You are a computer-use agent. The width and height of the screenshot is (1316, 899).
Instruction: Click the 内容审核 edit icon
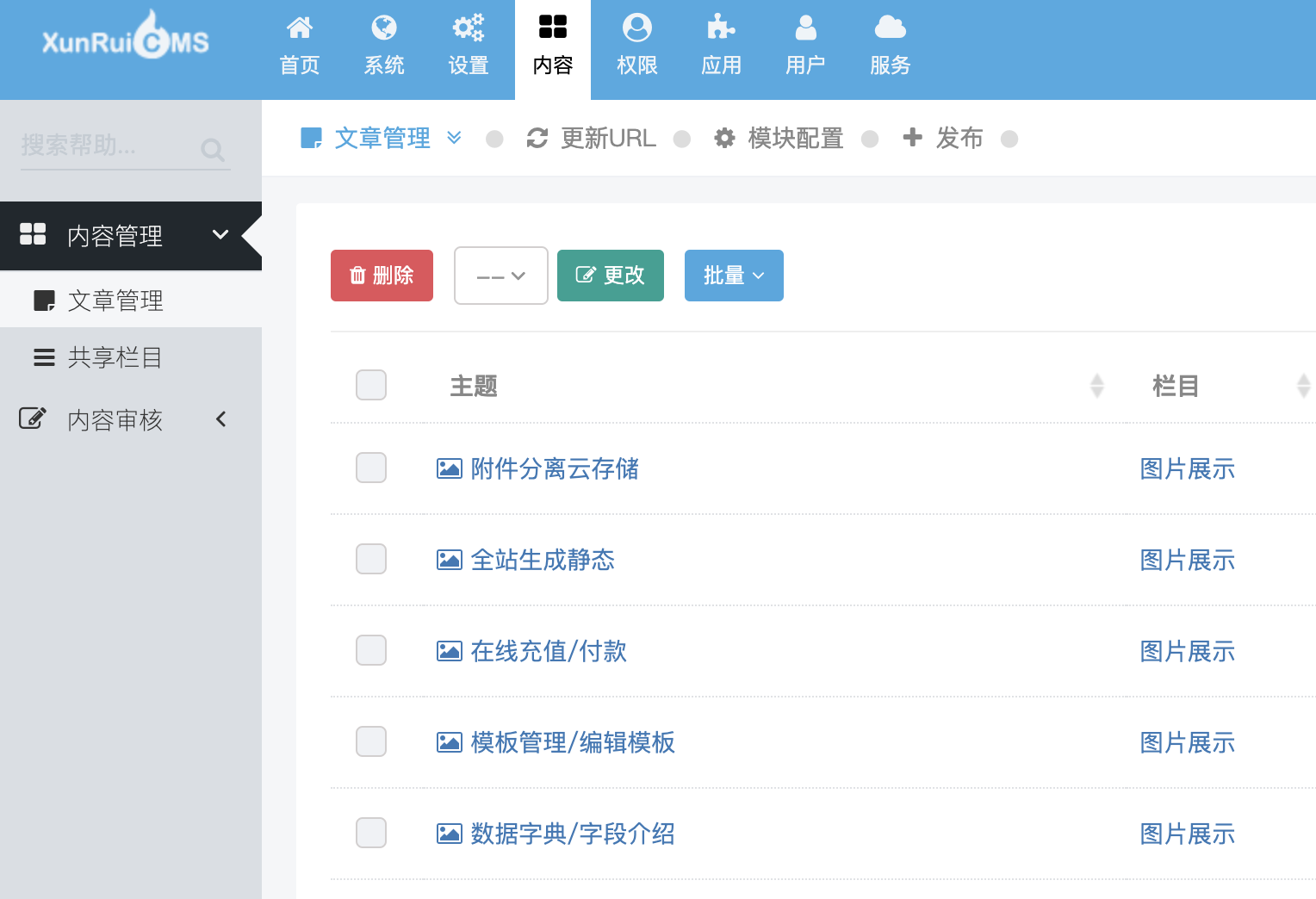click(x=33, y=418)
